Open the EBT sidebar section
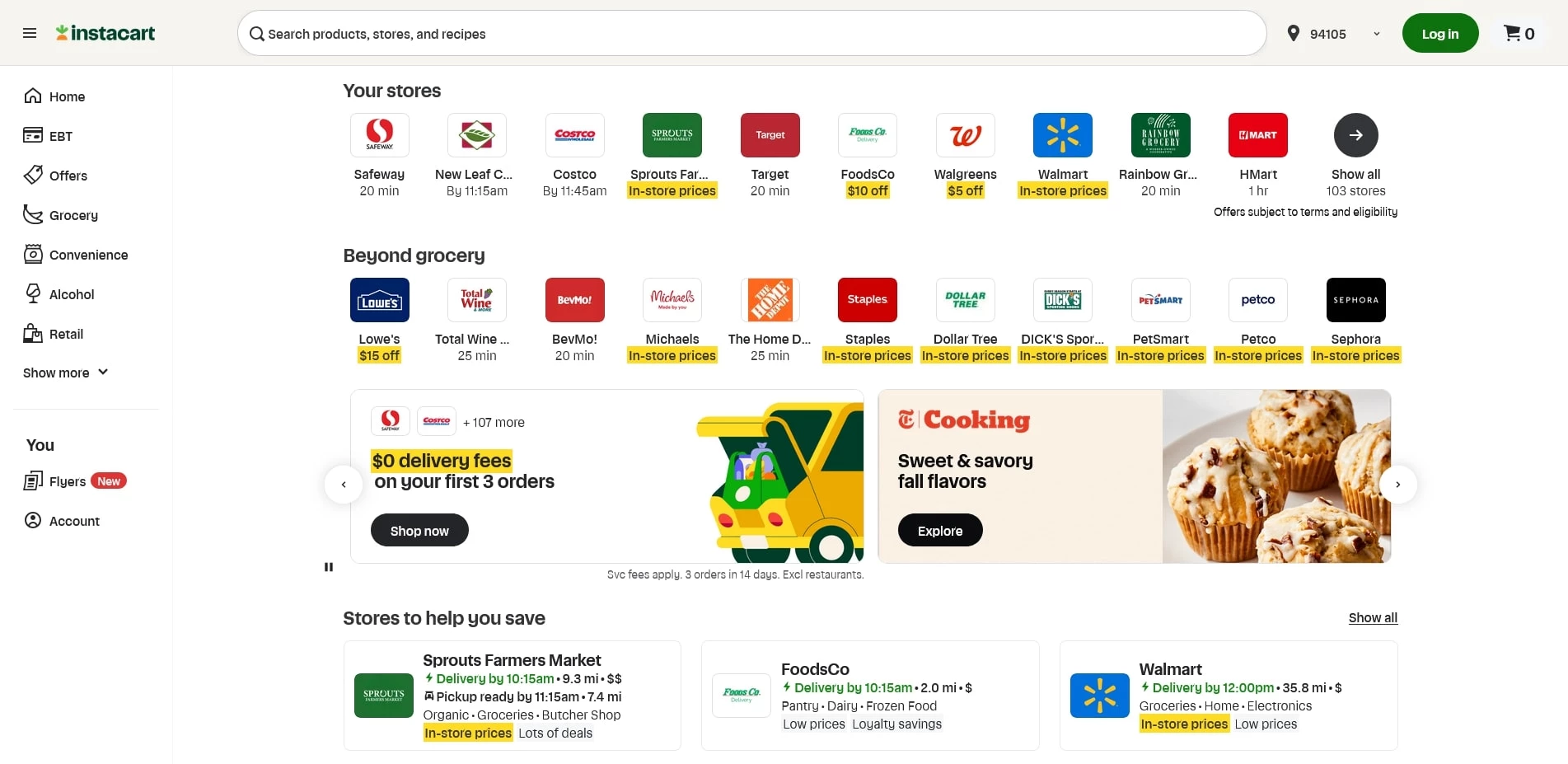The height and width of the screenshot is (764, 1568). point(60,135)
